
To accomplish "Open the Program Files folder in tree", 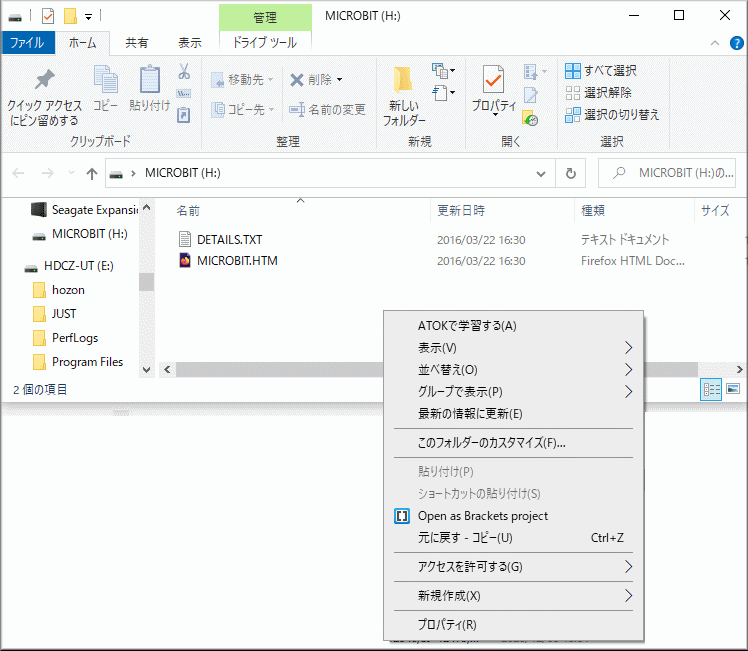I will coord(87,362).
